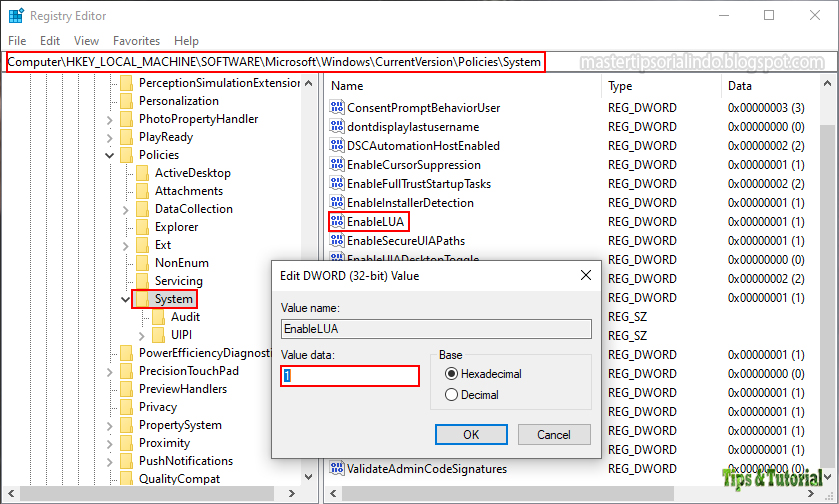The height and width of the screenshot is (504, 839).
Task: Expand the PushNotifications key
Action: pos(110,462)
